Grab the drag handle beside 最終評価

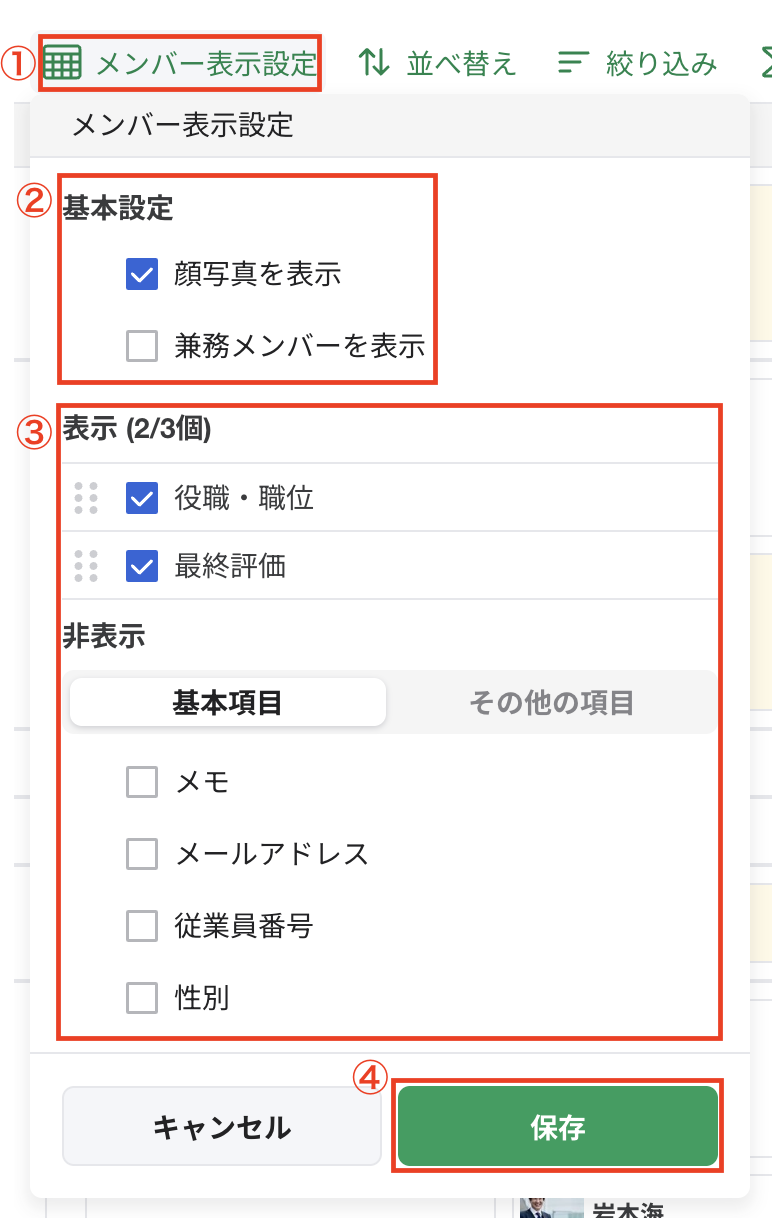[86, 566]
